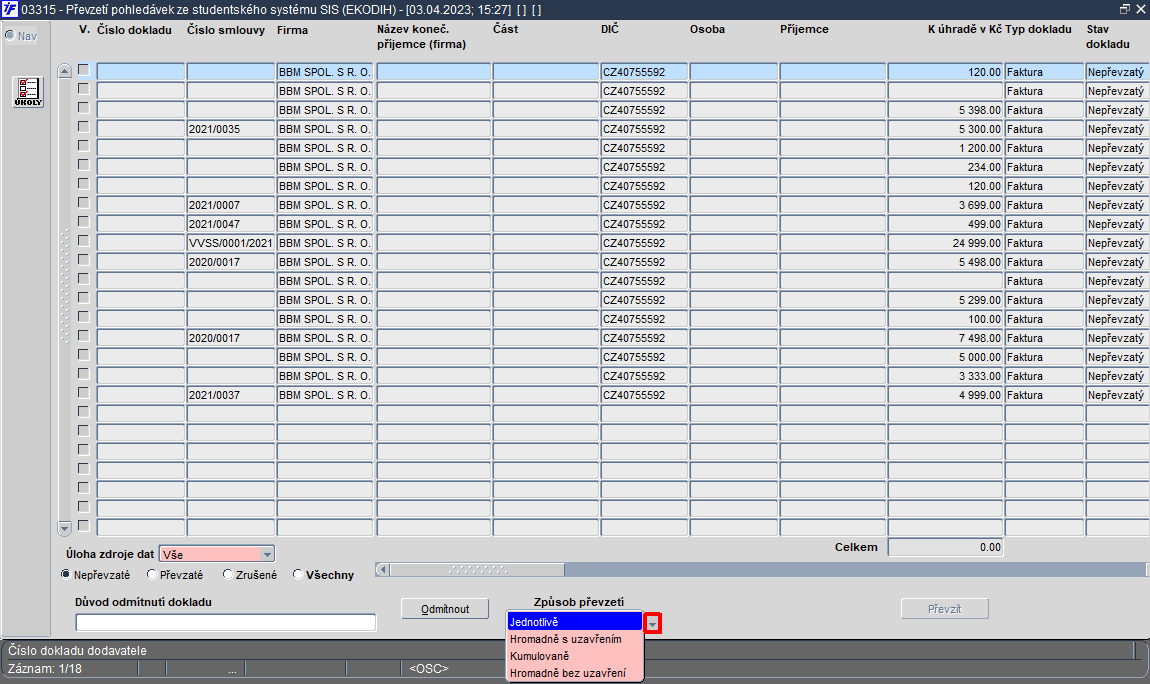The width and height of the screenshot is (1150, 684).
Task: Select the Převzaté radio button
Action: click(152, 575)
